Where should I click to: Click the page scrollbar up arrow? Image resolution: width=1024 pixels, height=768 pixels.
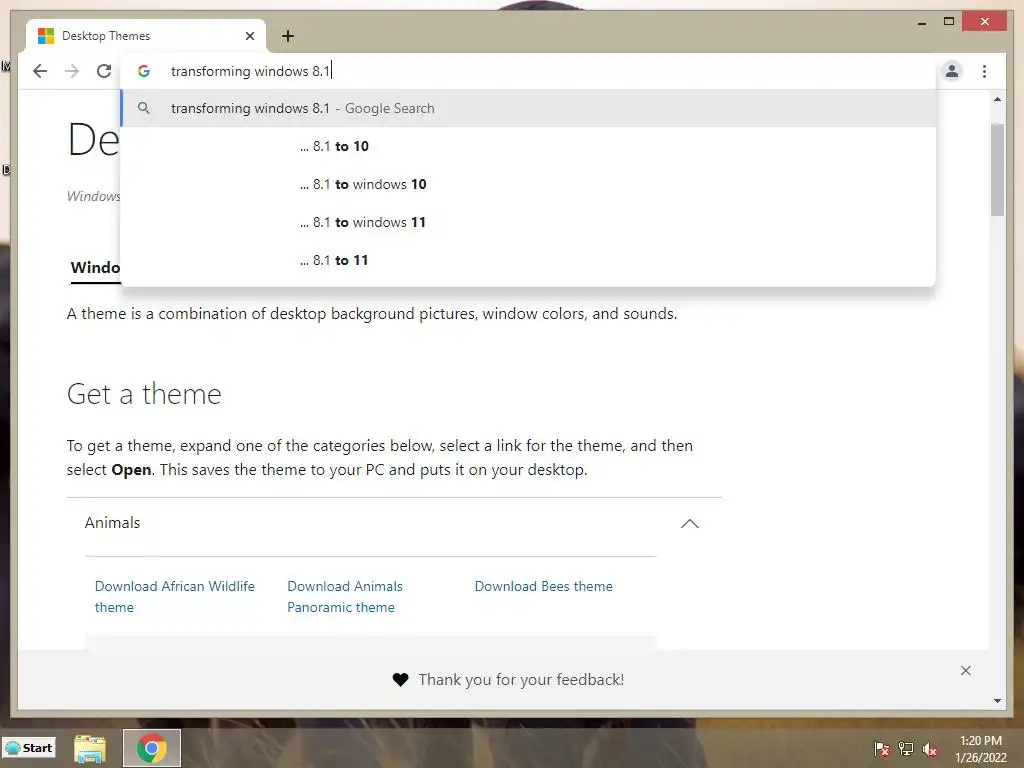(997, 99)
